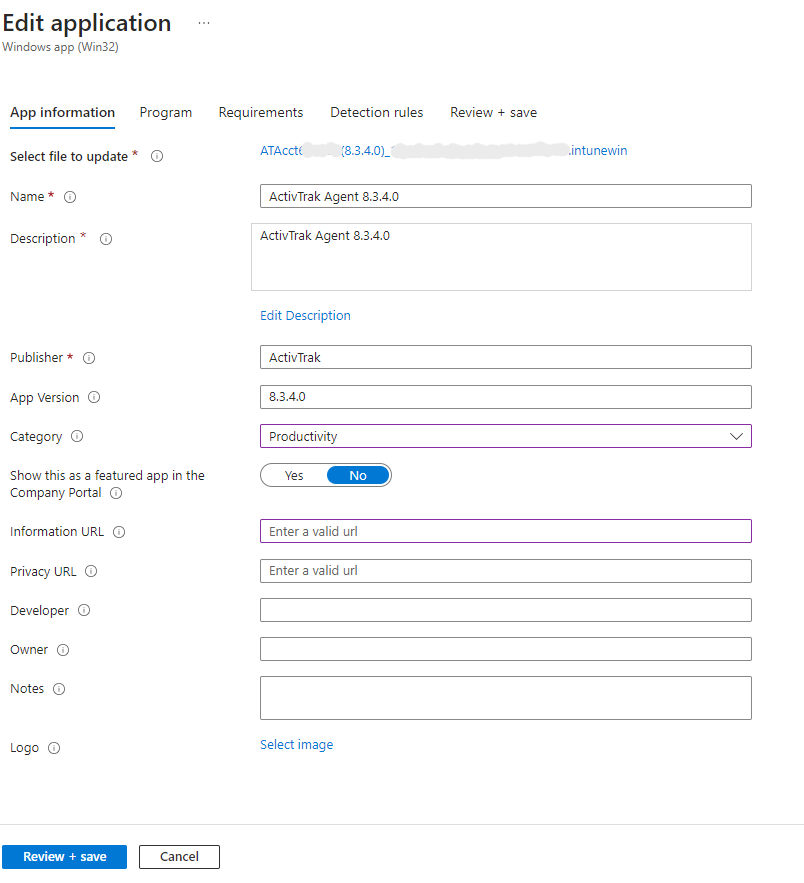
Task: Focus the Developer input field
Action: 506,610
